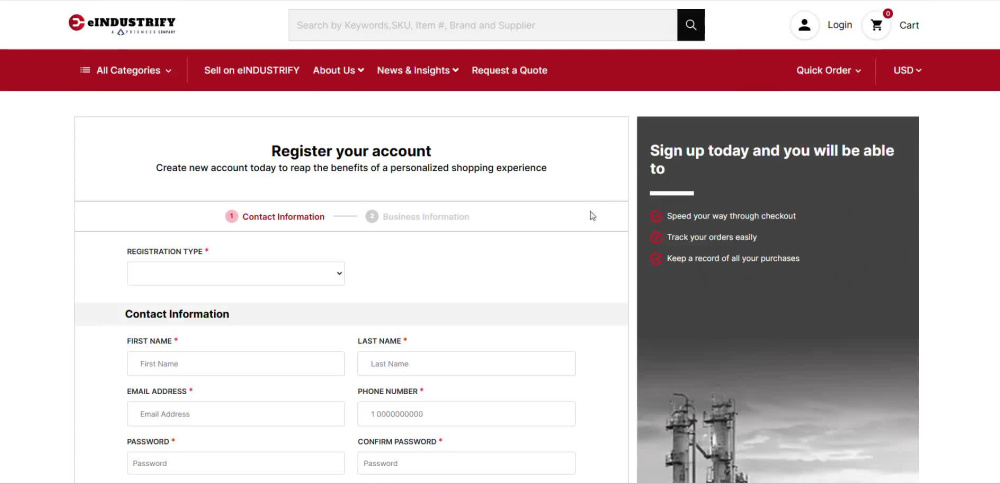
Task: Click the Contact Information section header
Action: (177, 314)
